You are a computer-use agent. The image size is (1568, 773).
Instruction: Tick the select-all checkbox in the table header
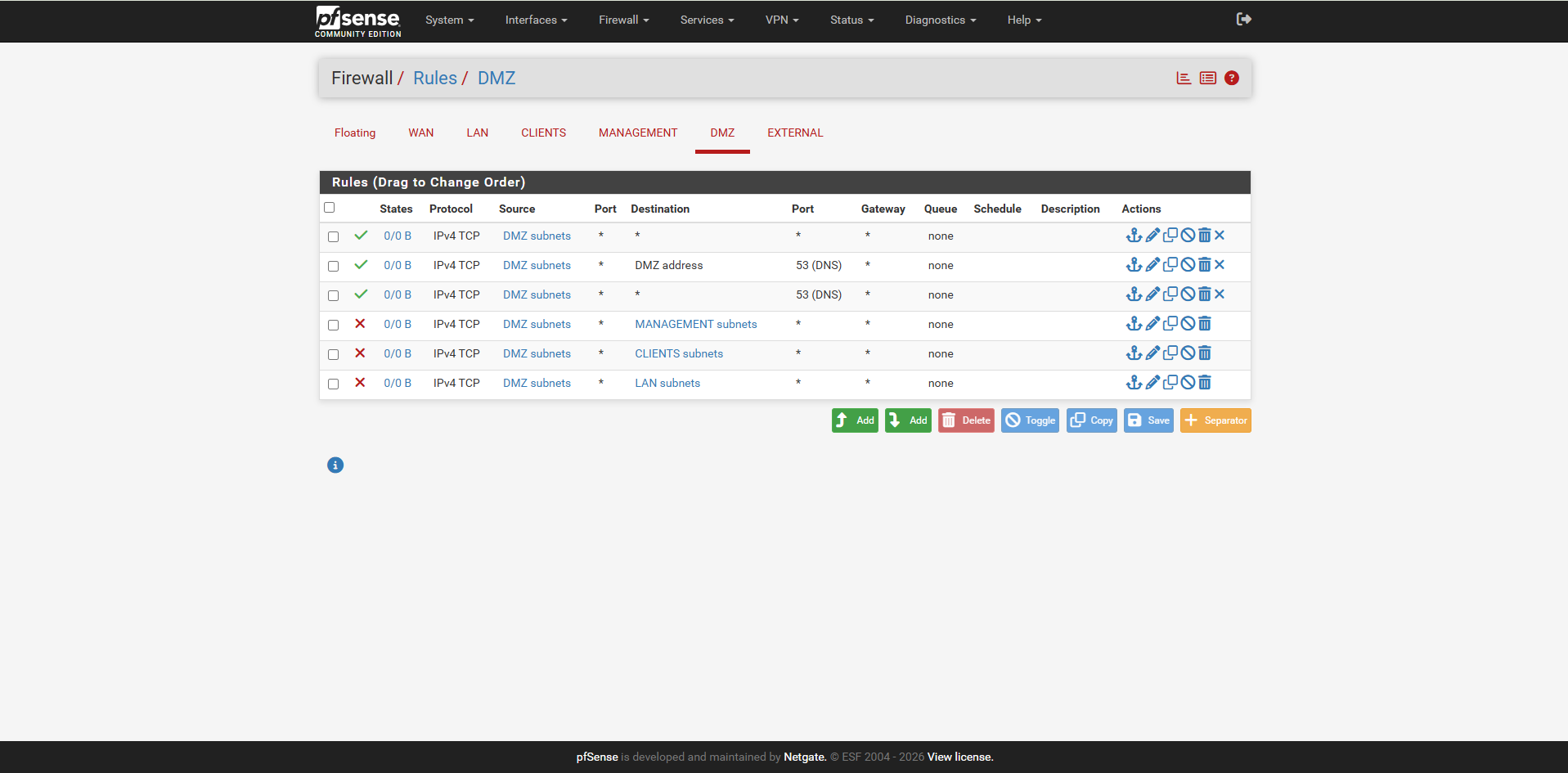(x=330, y=208)
